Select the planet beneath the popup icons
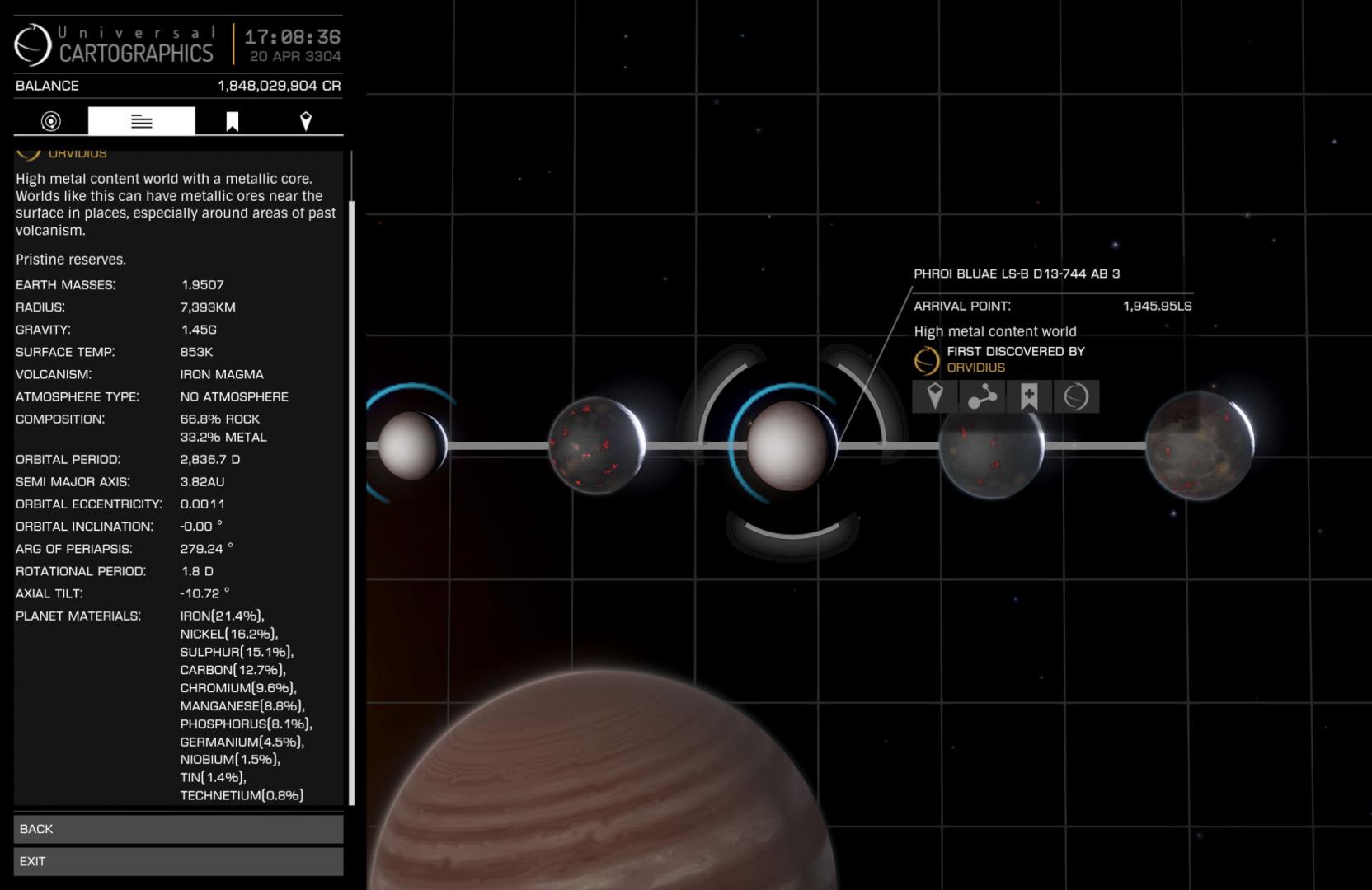This screenshot has height=890, width=1372. point(992,449)
